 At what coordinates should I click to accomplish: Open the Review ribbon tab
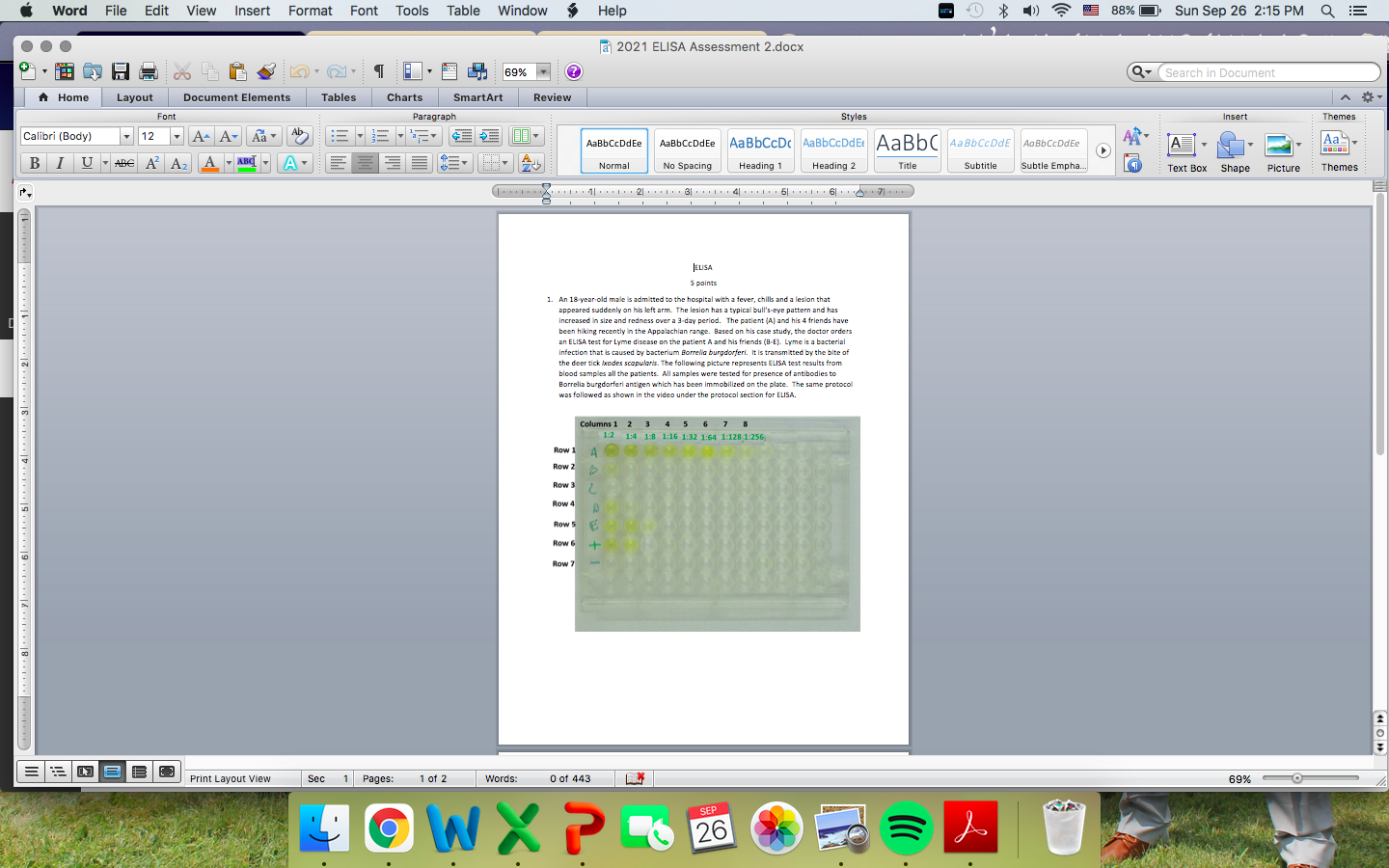552,97
